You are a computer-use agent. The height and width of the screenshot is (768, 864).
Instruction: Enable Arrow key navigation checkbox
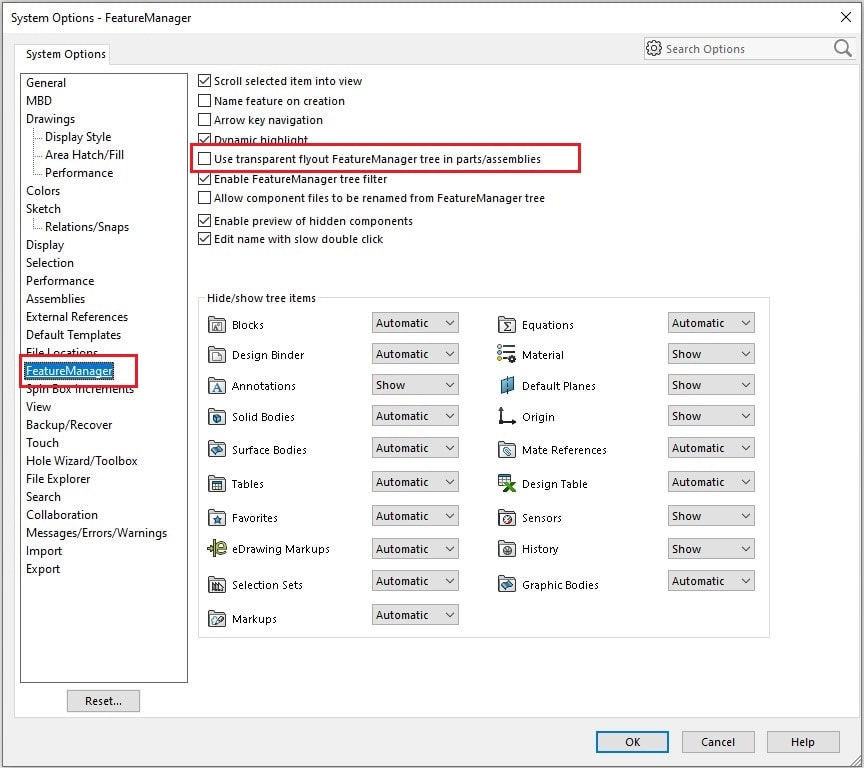pos(204,120)
